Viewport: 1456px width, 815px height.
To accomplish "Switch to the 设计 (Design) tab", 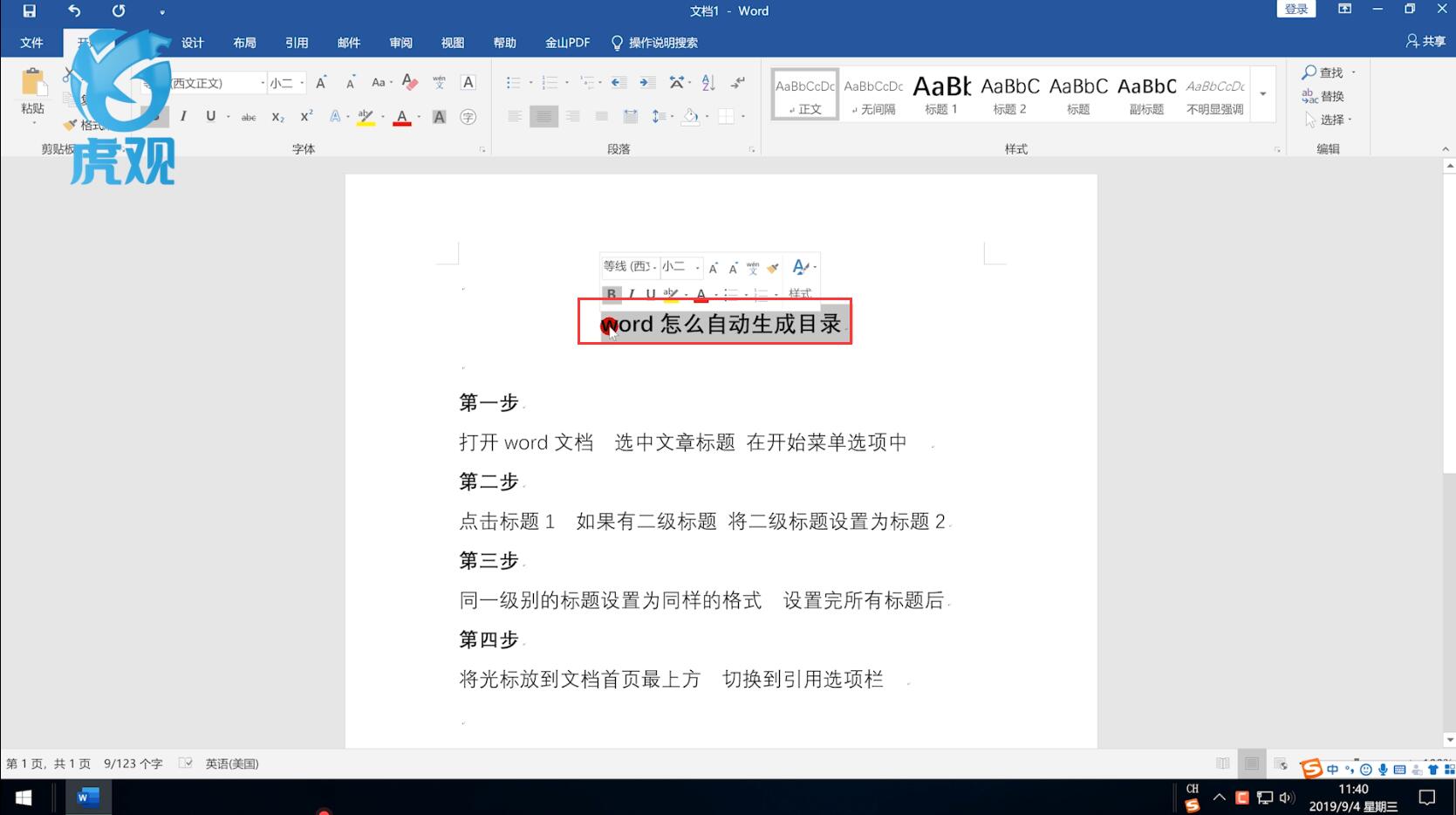I will point(193,43).
